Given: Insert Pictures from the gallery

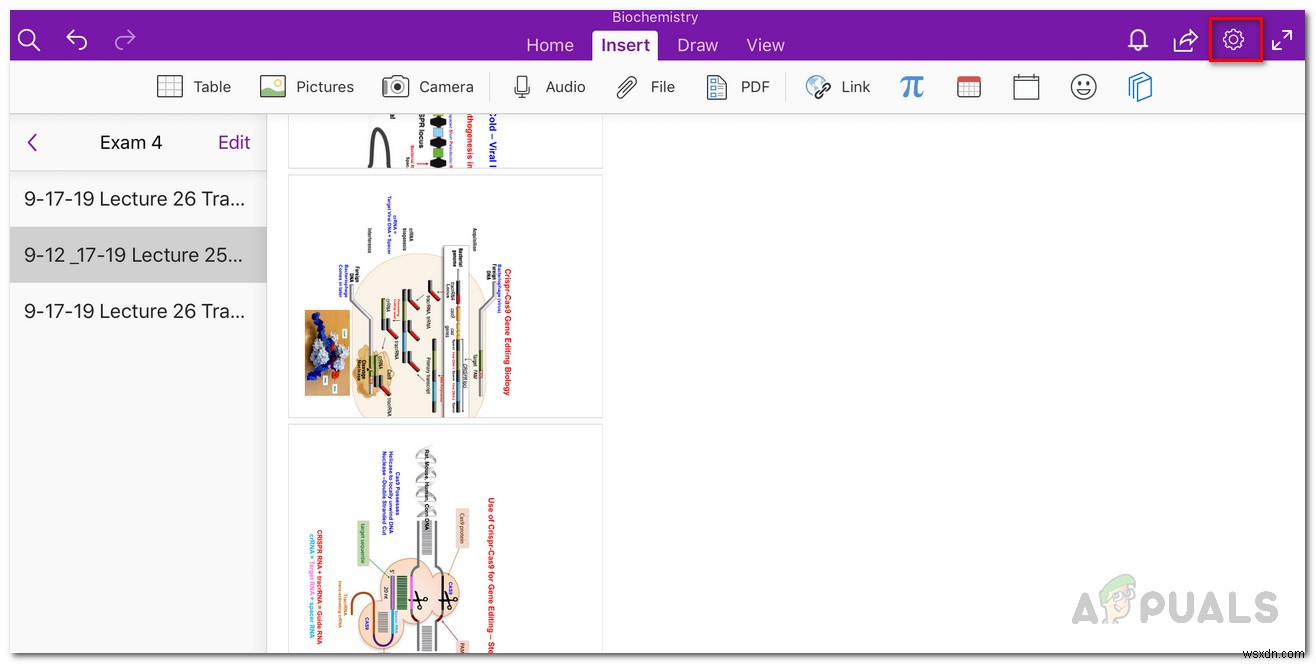Looking at the screenshot, I should [307, 86].
